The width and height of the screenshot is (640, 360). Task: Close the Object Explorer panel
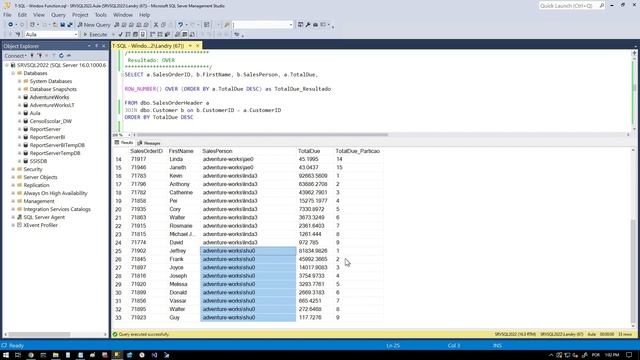coord(104,46)
